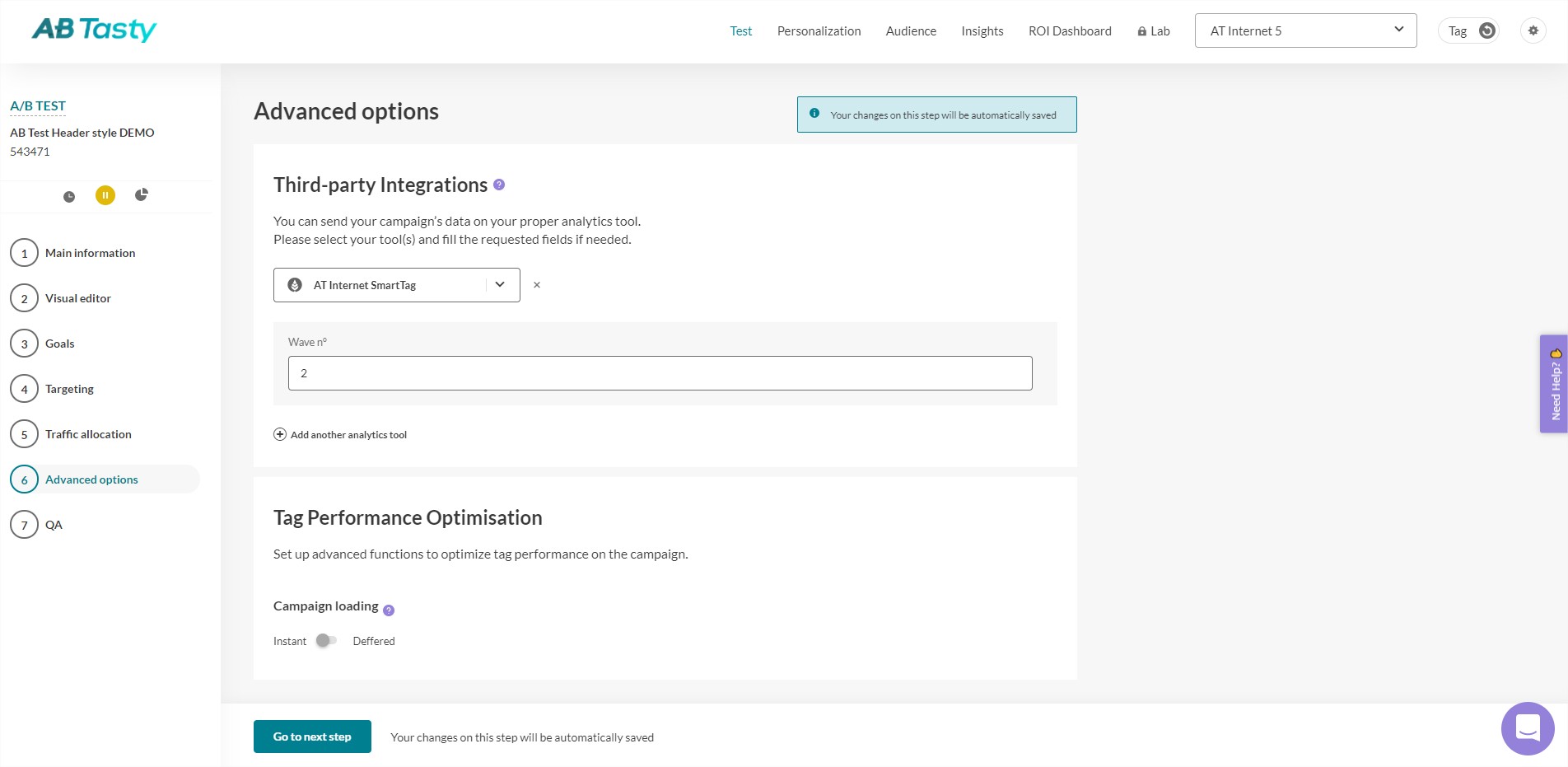The image size is (1568, 767).
Task: Click Add another analytics tool
Action: 340,435
